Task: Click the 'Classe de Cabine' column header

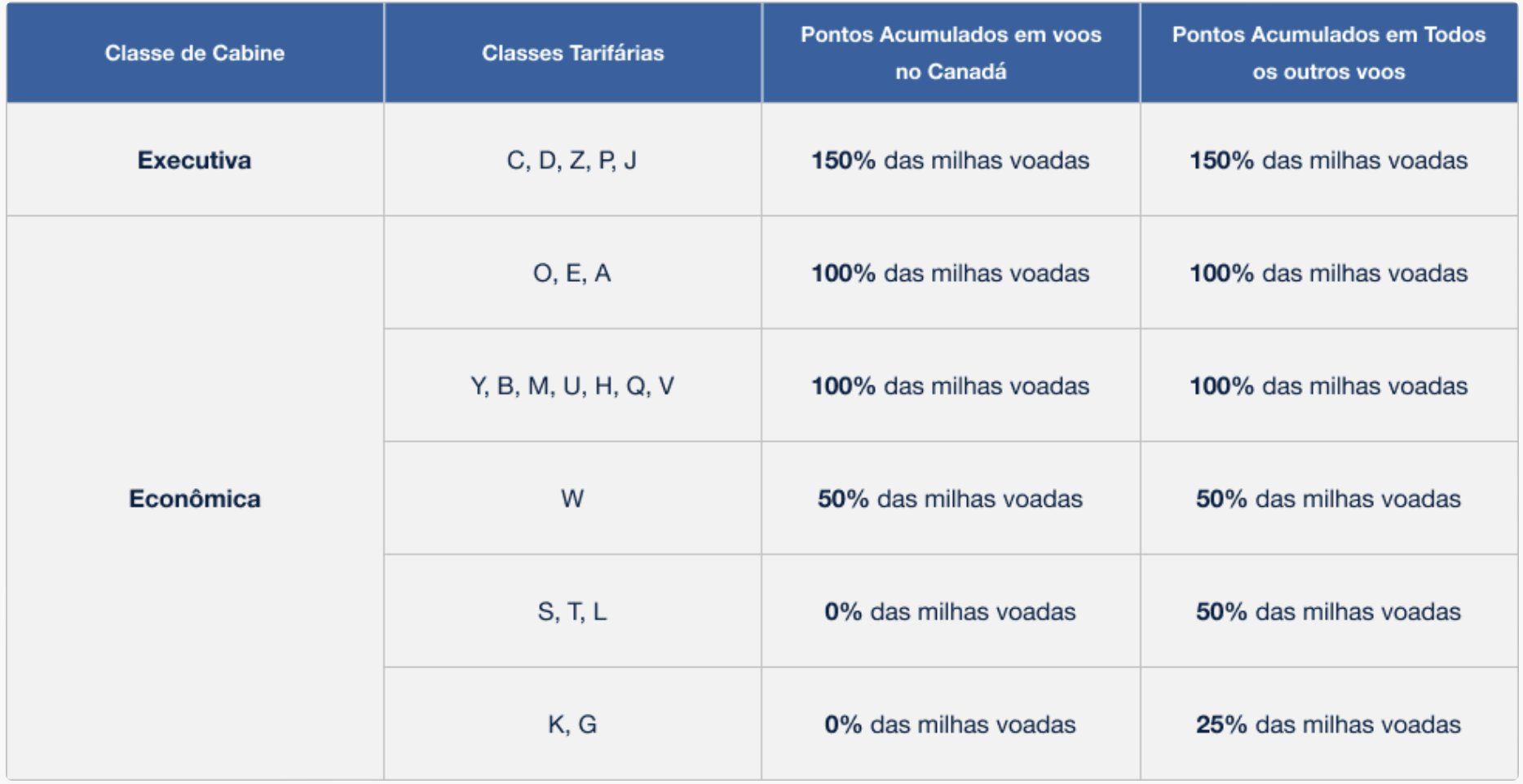Action: tap(195, 53)
